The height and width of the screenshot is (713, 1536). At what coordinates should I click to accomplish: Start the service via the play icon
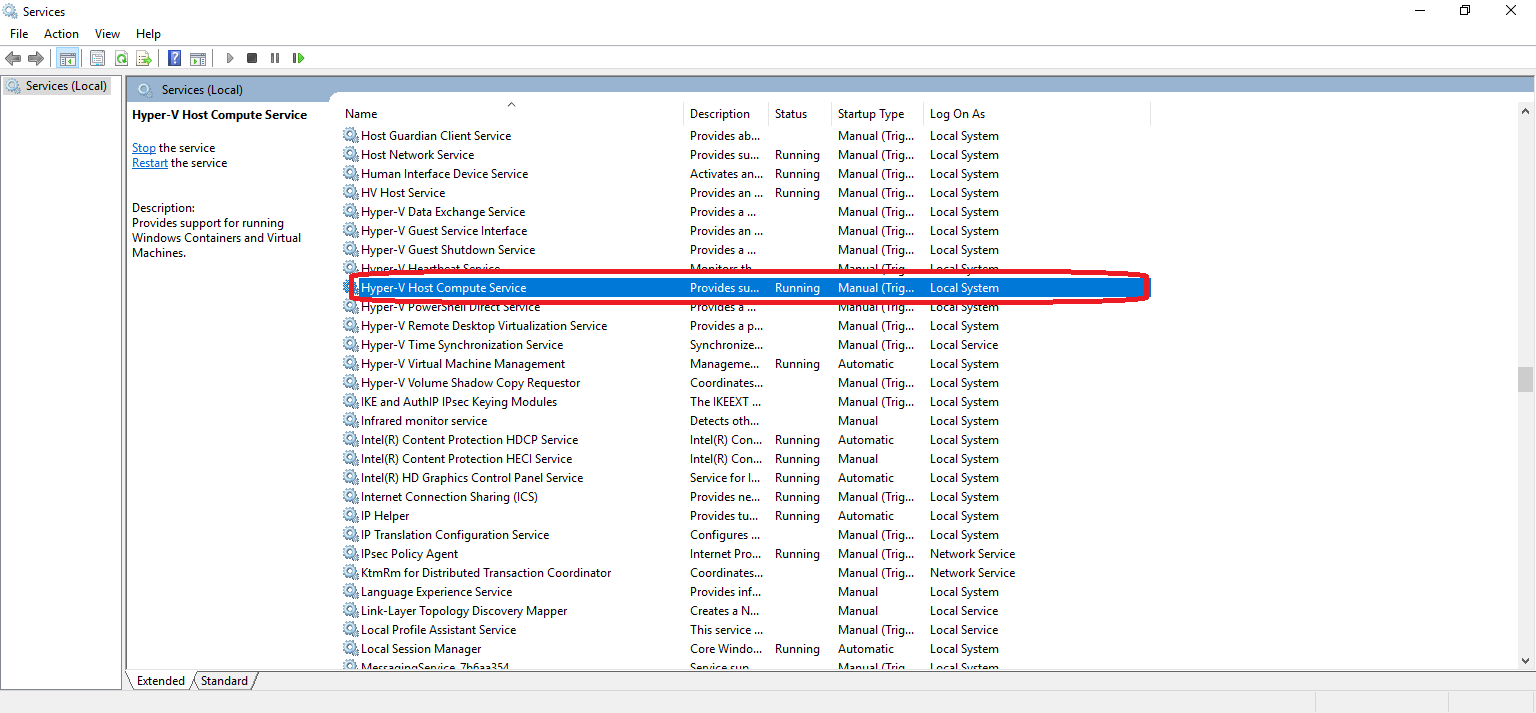click(229, 57)
